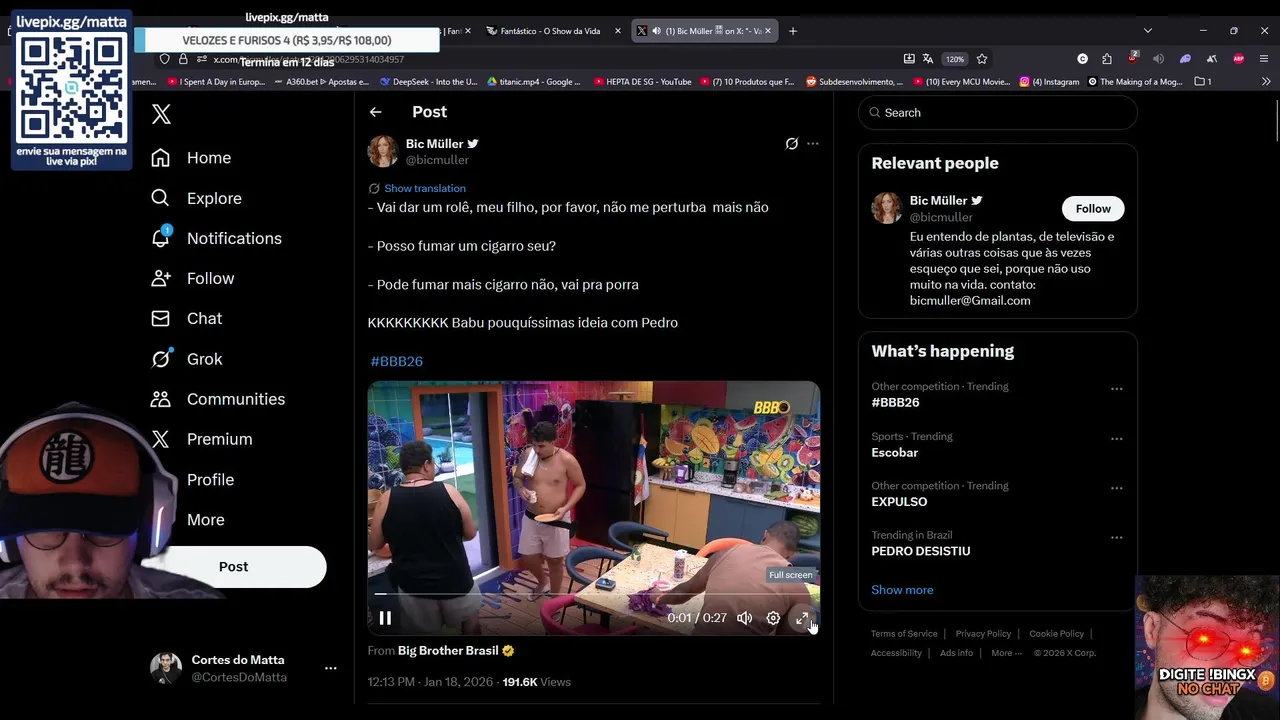Open the Terms of Service footer link
The width and height of the screenshot is (1280, 720).
coord(904,634)
